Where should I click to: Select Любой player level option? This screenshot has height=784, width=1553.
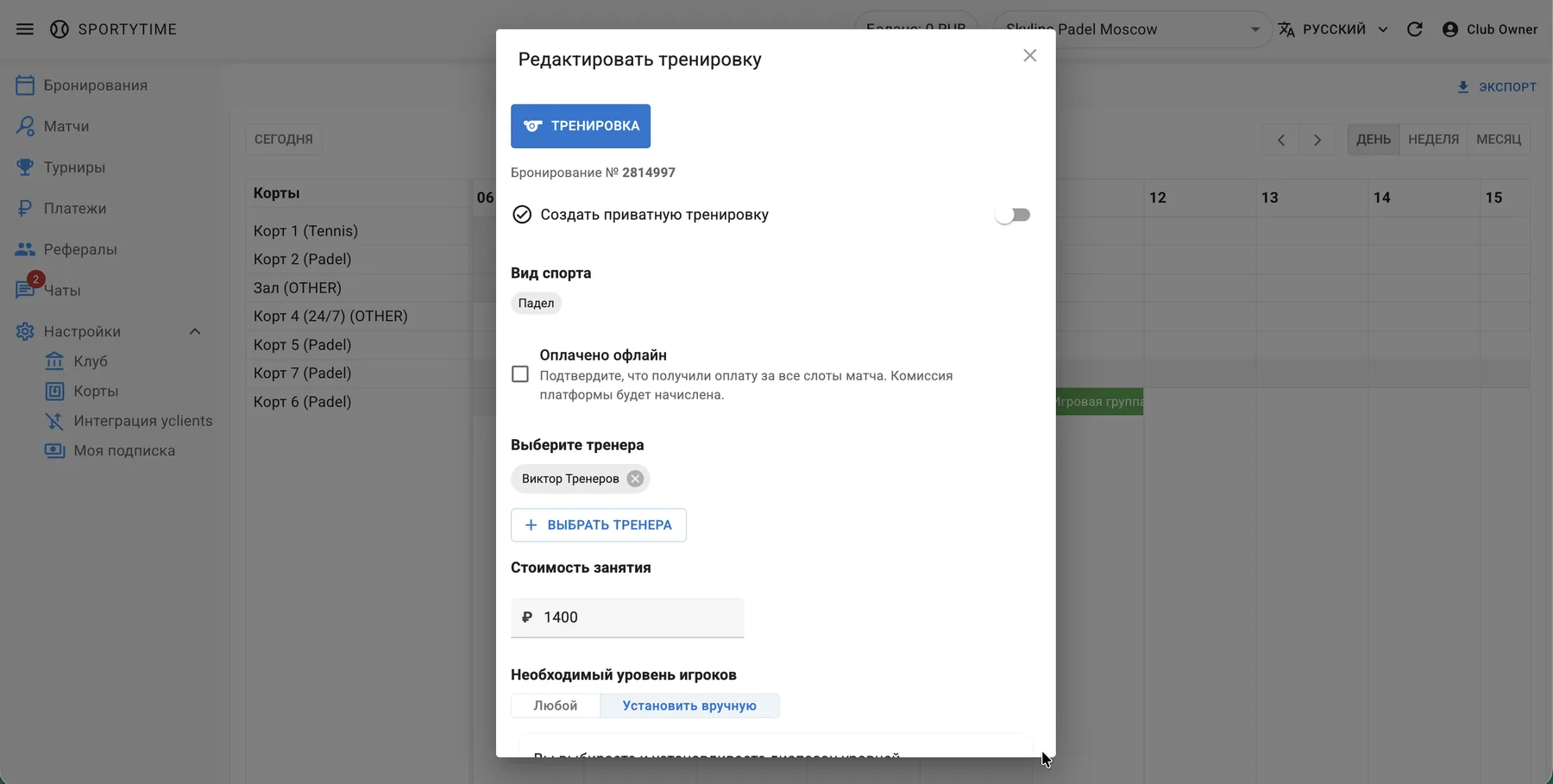coord(555,706)
